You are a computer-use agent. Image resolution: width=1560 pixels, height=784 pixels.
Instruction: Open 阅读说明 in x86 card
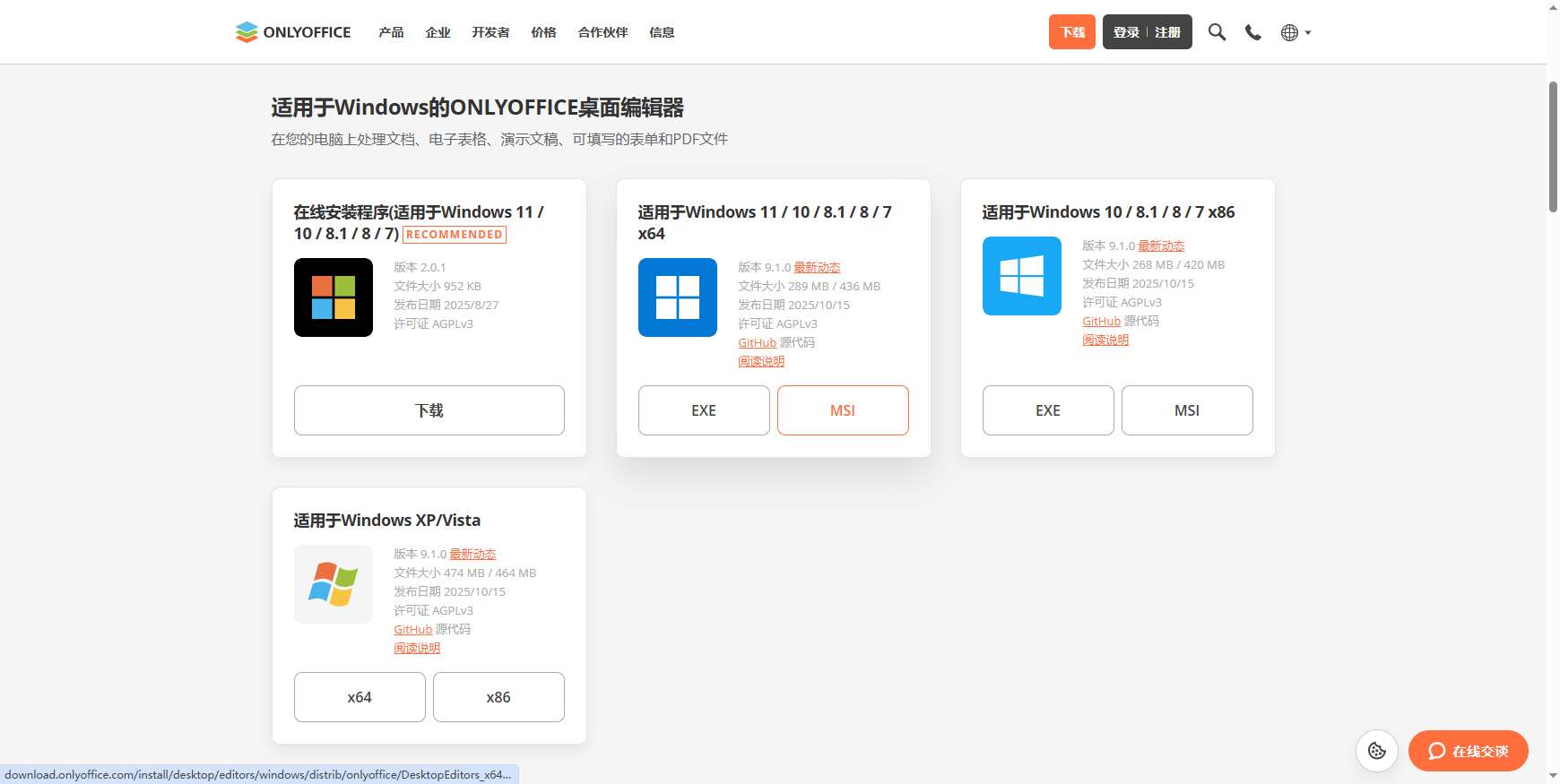pos(1105,340)
